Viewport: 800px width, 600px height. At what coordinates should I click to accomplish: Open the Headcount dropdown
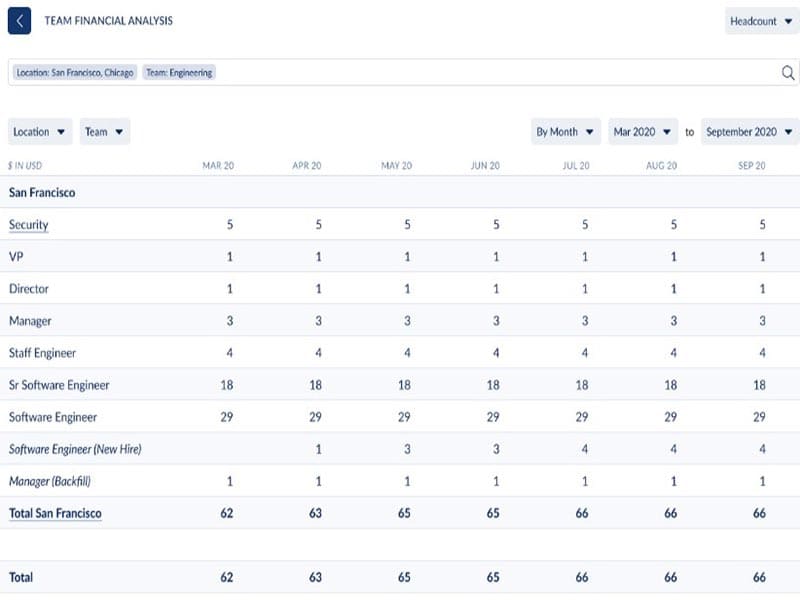click(x=762, y=21)
